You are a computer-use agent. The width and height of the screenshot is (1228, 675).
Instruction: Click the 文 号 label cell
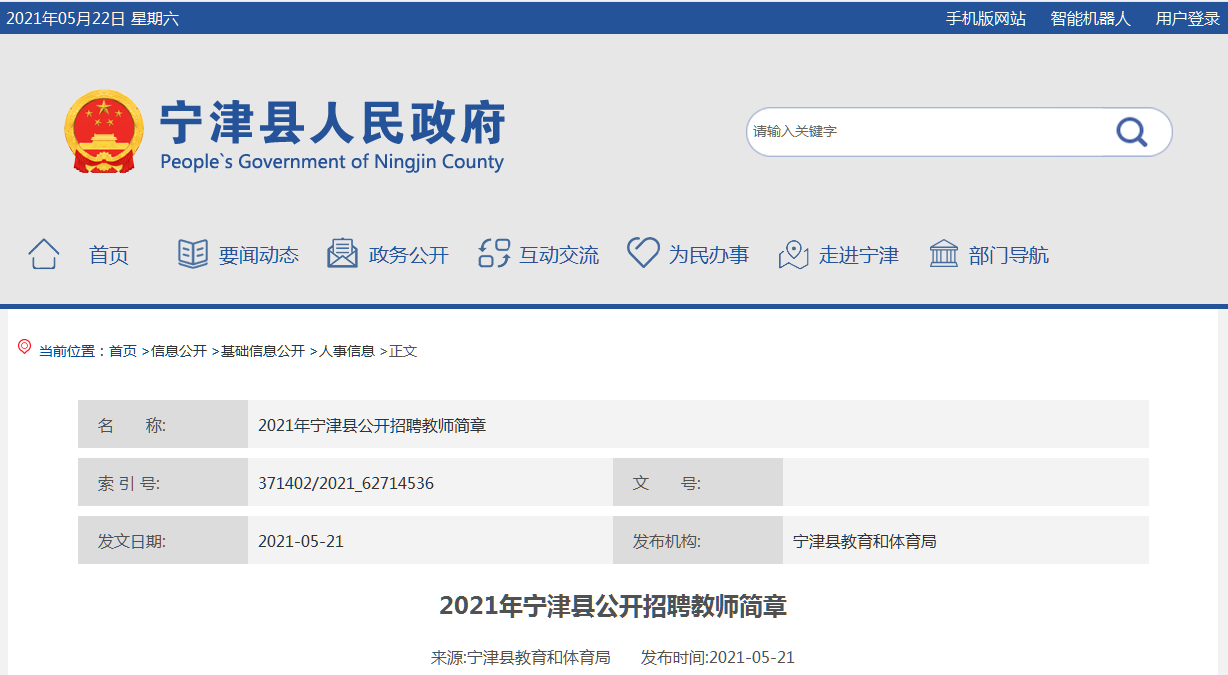pyautogui.click(x=698, y=483)
